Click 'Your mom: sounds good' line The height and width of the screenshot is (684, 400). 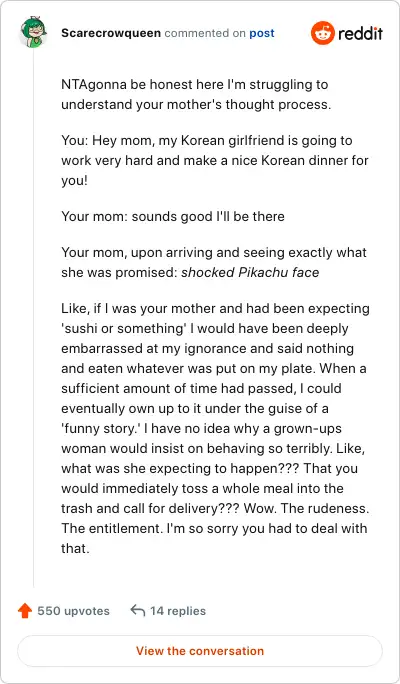173,216
